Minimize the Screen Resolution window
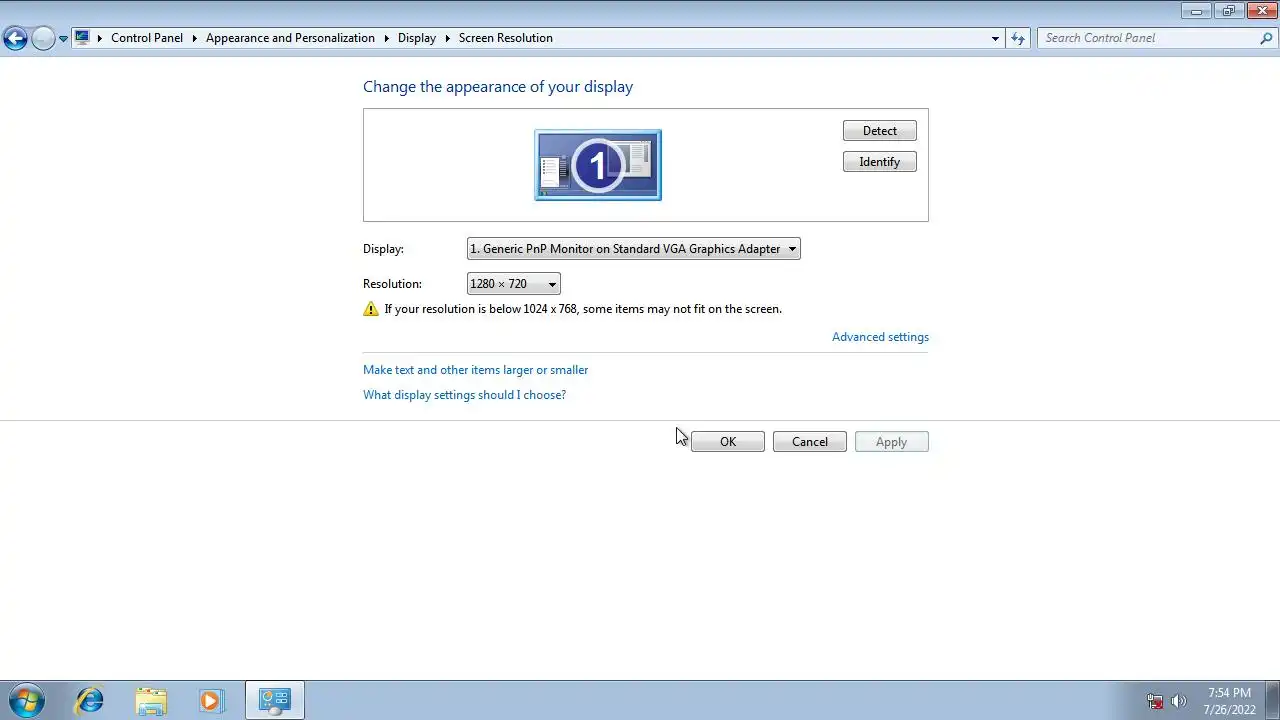The width and height of the screenshot is (1280, 720). point(1196,11)
